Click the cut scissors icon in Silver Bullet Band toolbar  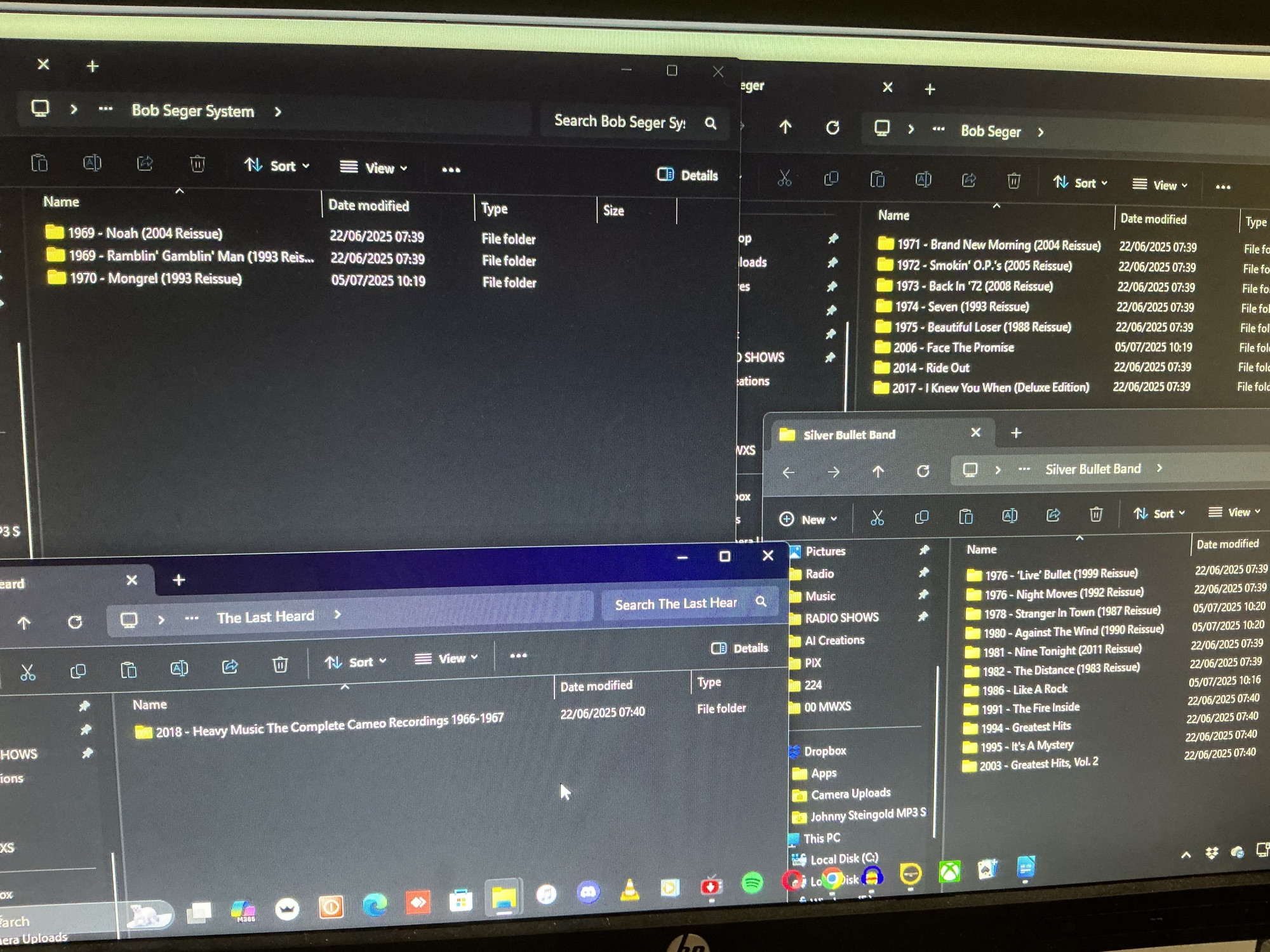click(877, 518)
